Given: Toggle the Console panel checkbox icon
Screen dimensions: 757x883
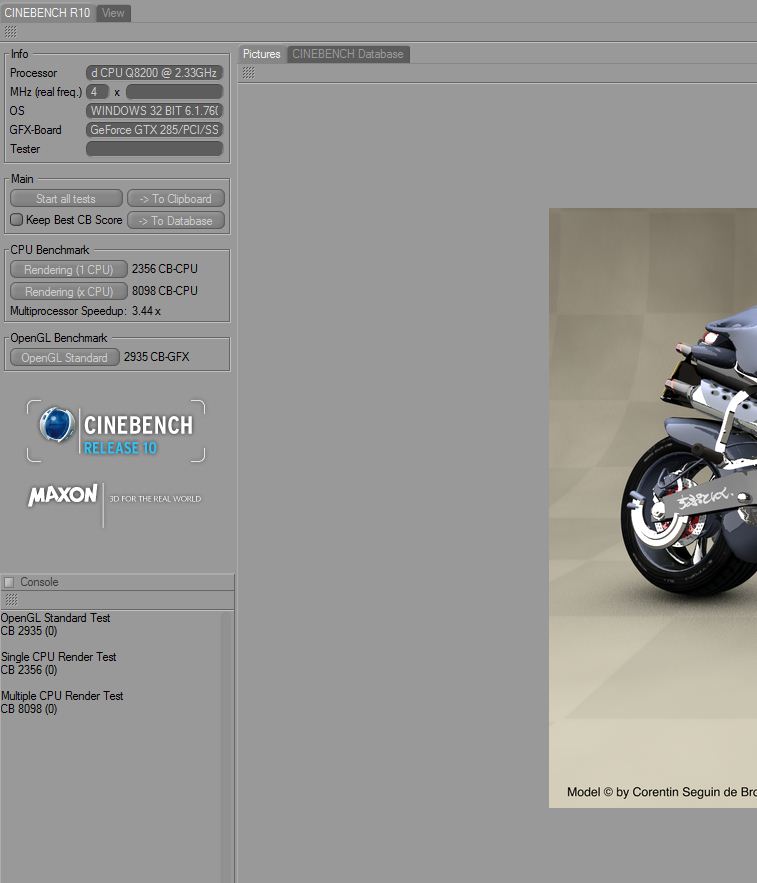Looking at the screenshot, I should [9, 582].
